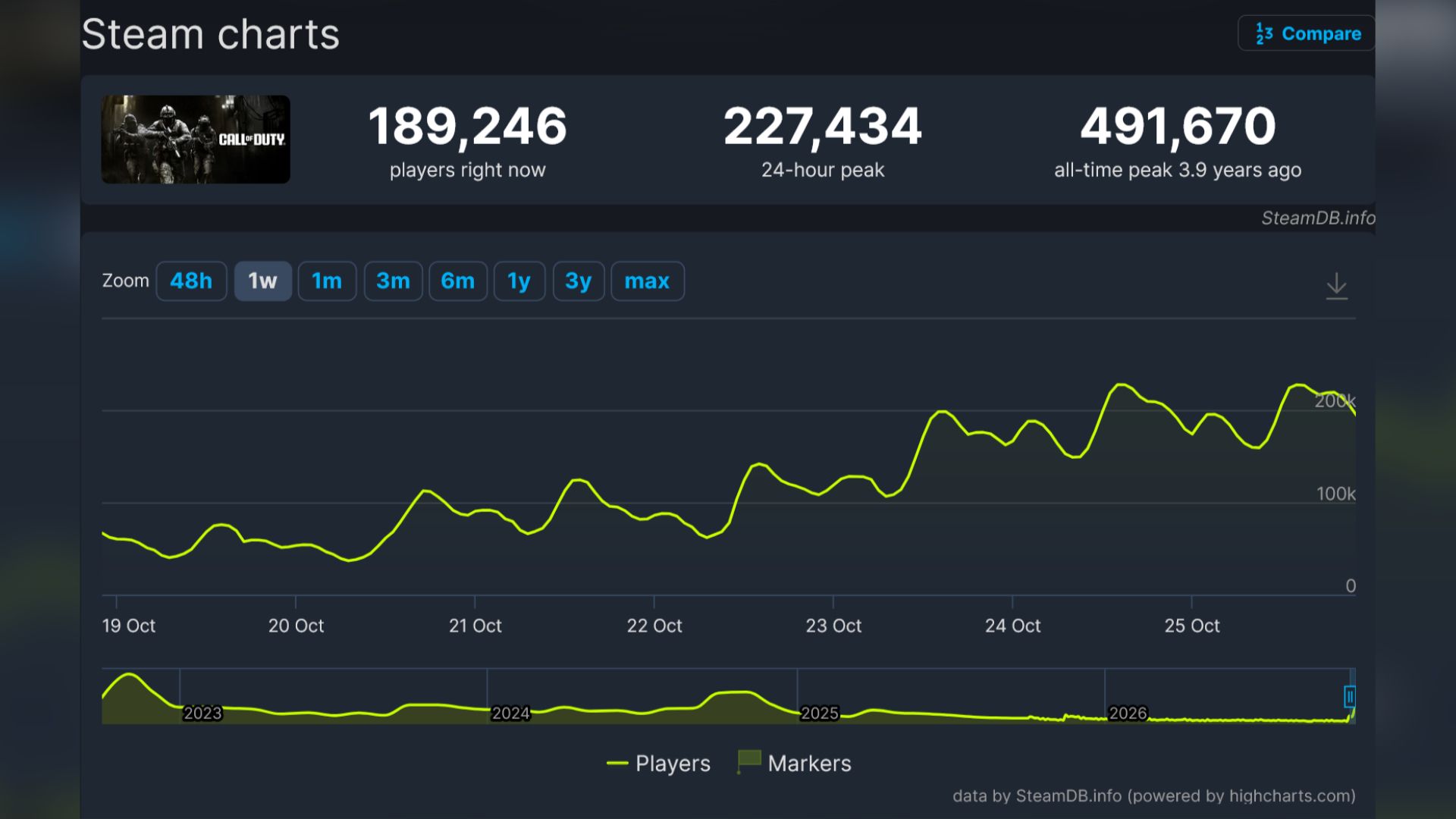The height and width of the screenshot is (819, 1456).
Task: Select the 1w zoom range
Action: [262, 281]
